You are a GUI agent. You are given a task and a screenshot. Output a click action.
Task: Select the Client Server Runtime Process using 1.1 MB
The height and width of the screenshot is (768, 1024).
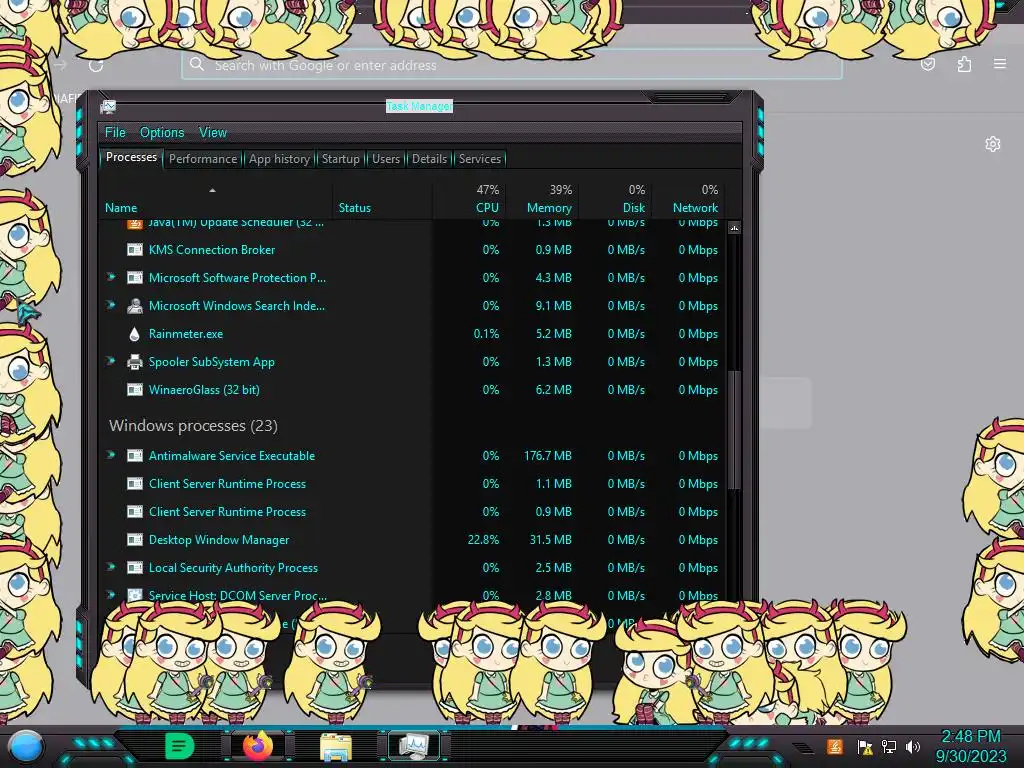point(411,484)
